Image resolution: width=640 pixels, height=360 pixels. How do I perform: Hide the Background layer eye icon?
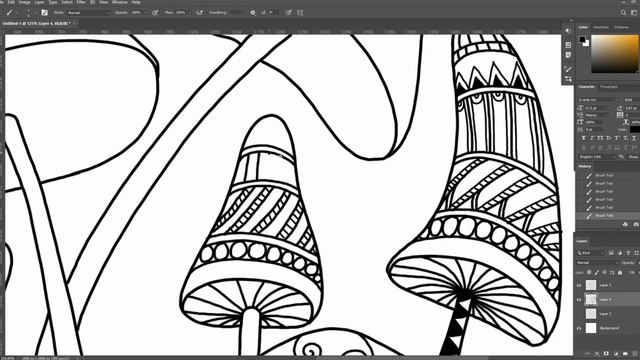pos(579,328)
